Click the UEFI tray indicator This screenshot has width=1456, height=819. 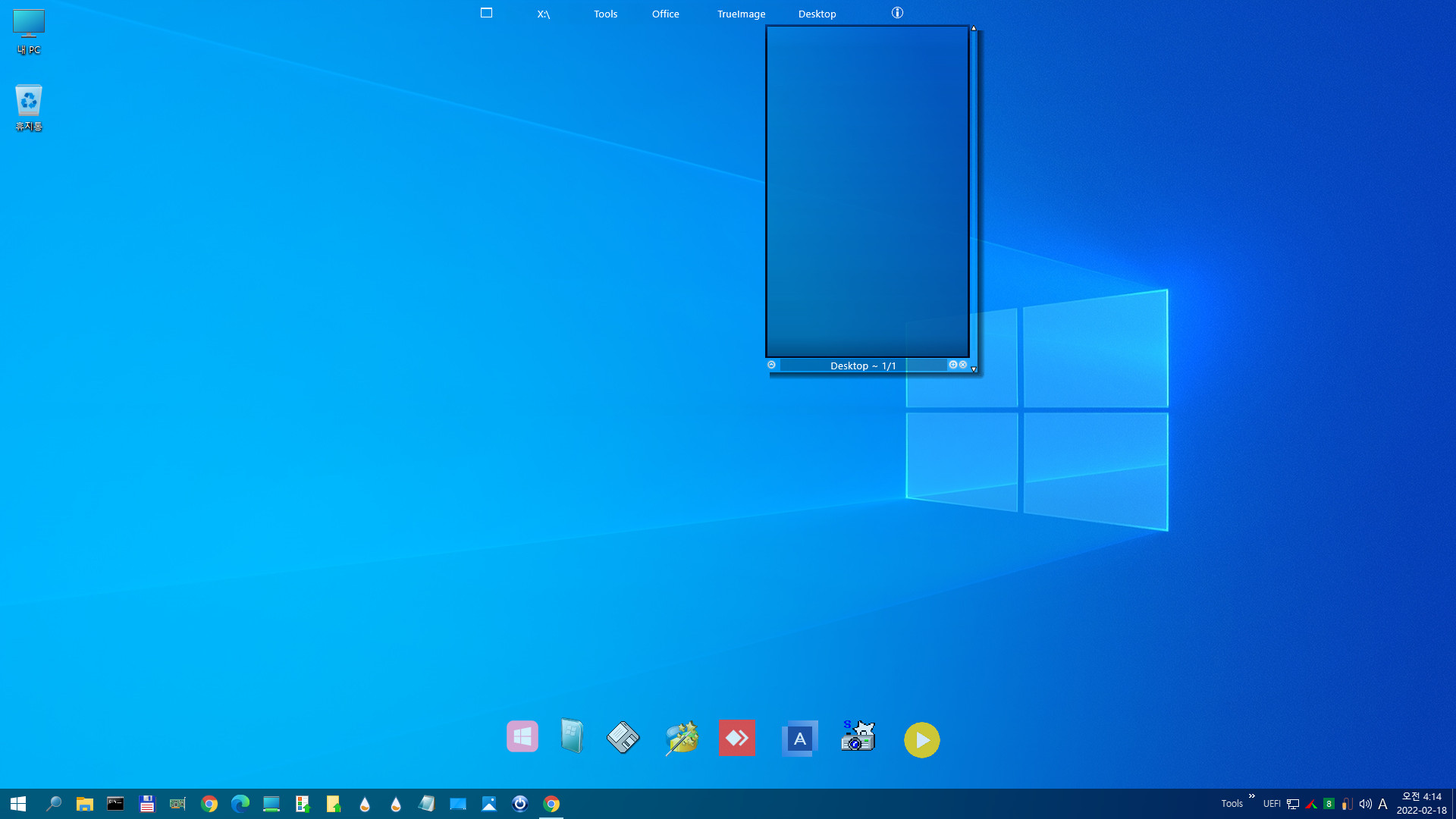click(1272, 804)
